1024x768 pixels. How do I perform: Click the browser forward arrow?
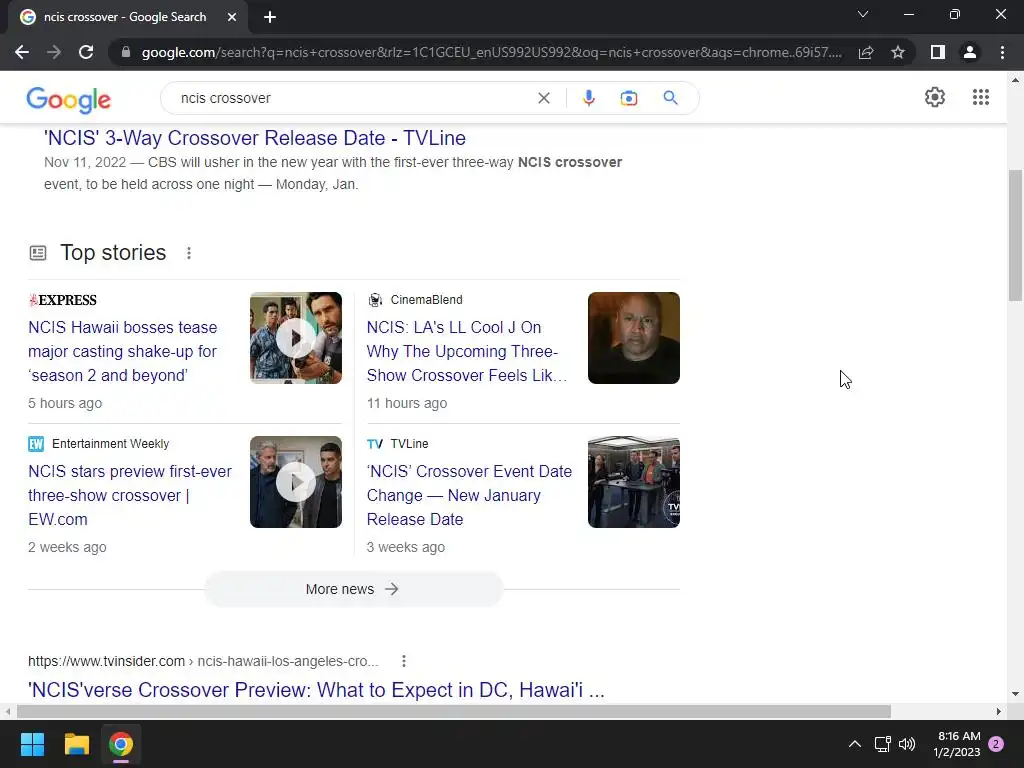(54, 52)
